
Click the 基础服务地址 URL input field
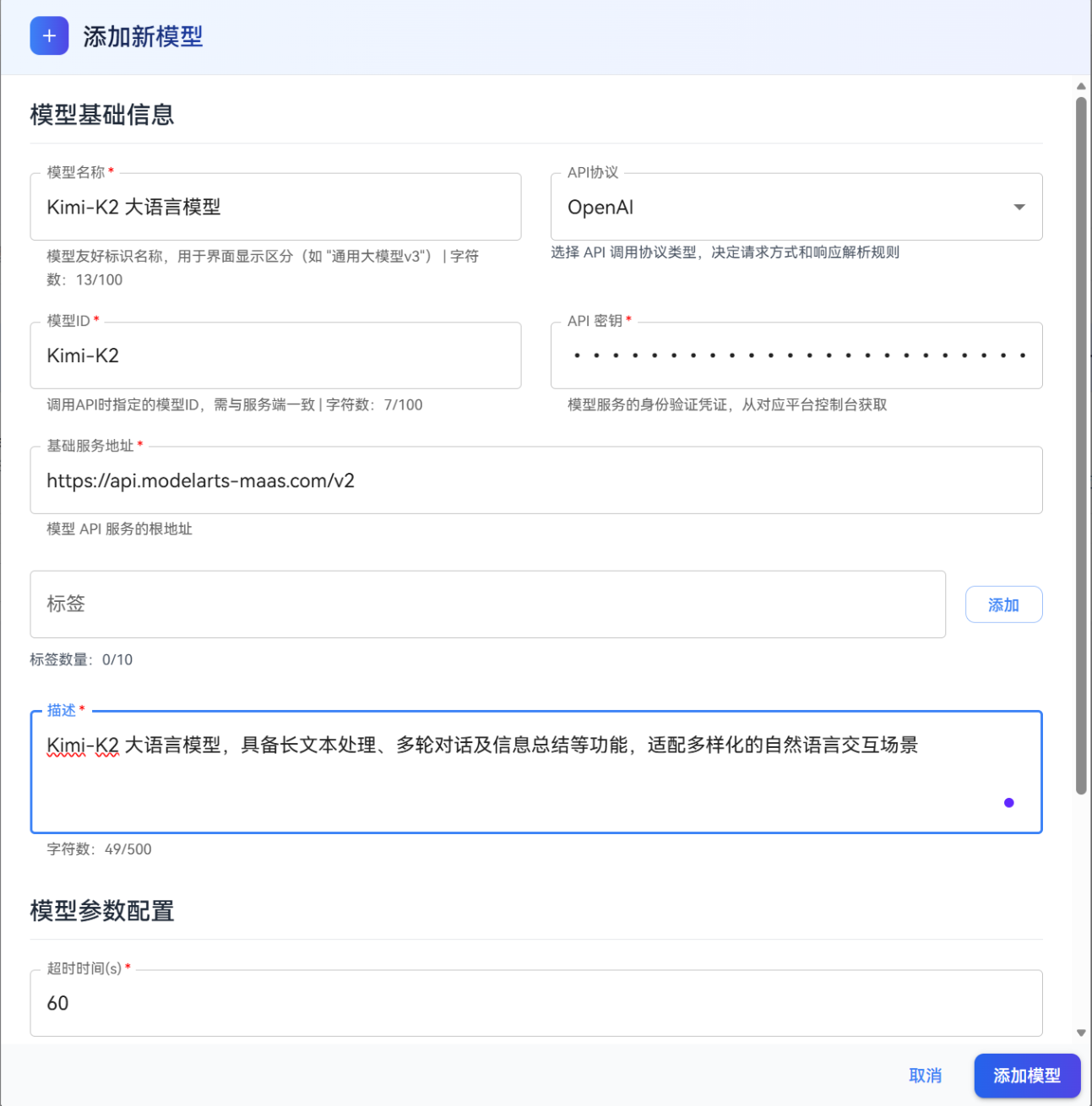[x=536, y=480]
